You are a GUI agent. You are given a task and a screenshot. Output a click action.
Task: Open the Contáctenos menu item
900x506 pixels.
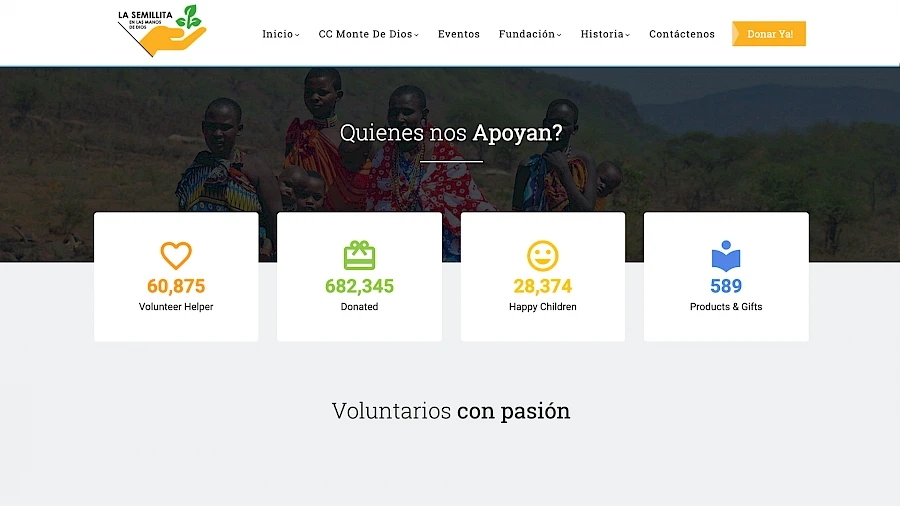click(682, 34)
